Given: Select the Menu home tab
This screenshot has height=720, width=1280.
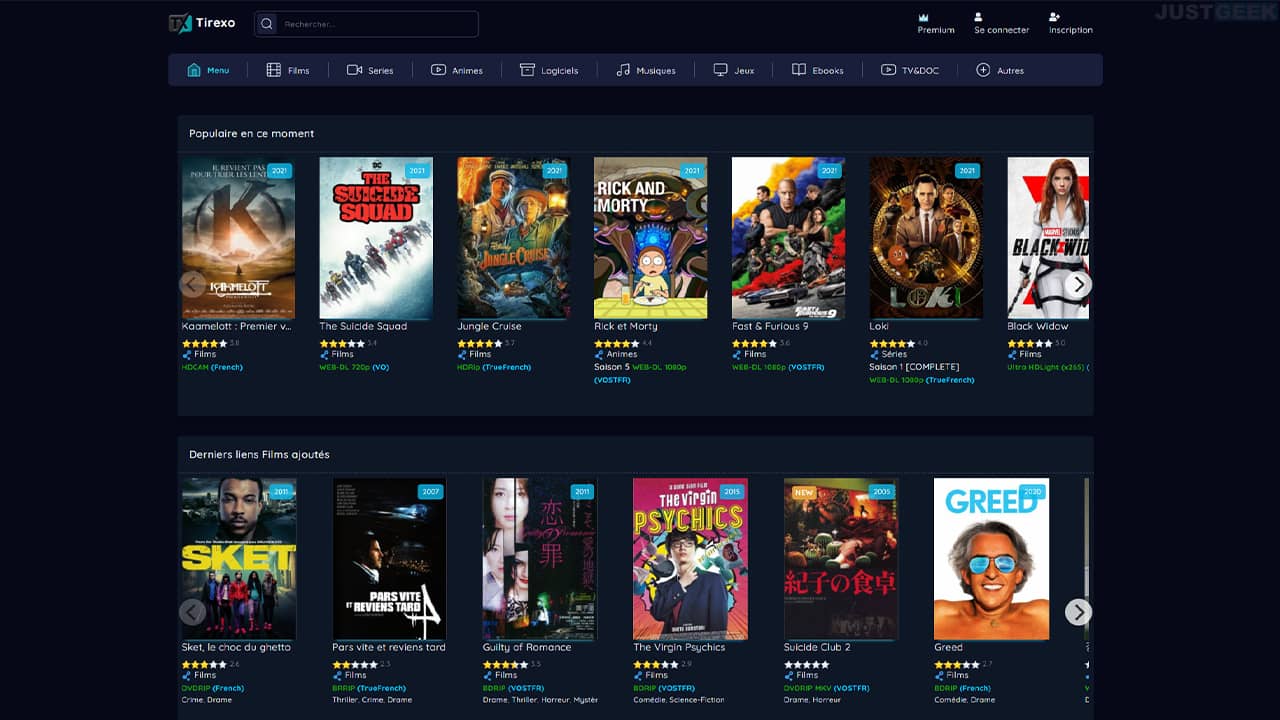Looking at the screenshot, I should tap(208, 70).
